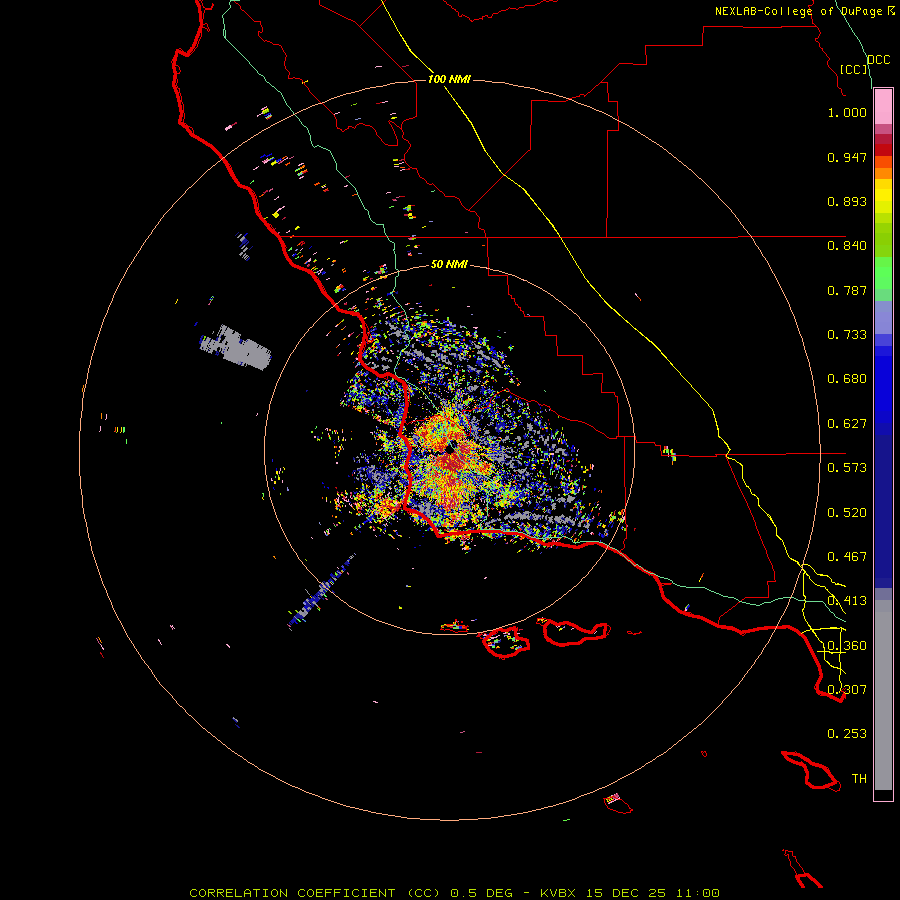Click the 1.000 scale value
The width and height of the screenshot is (900, 900).
tap(847, 112)
